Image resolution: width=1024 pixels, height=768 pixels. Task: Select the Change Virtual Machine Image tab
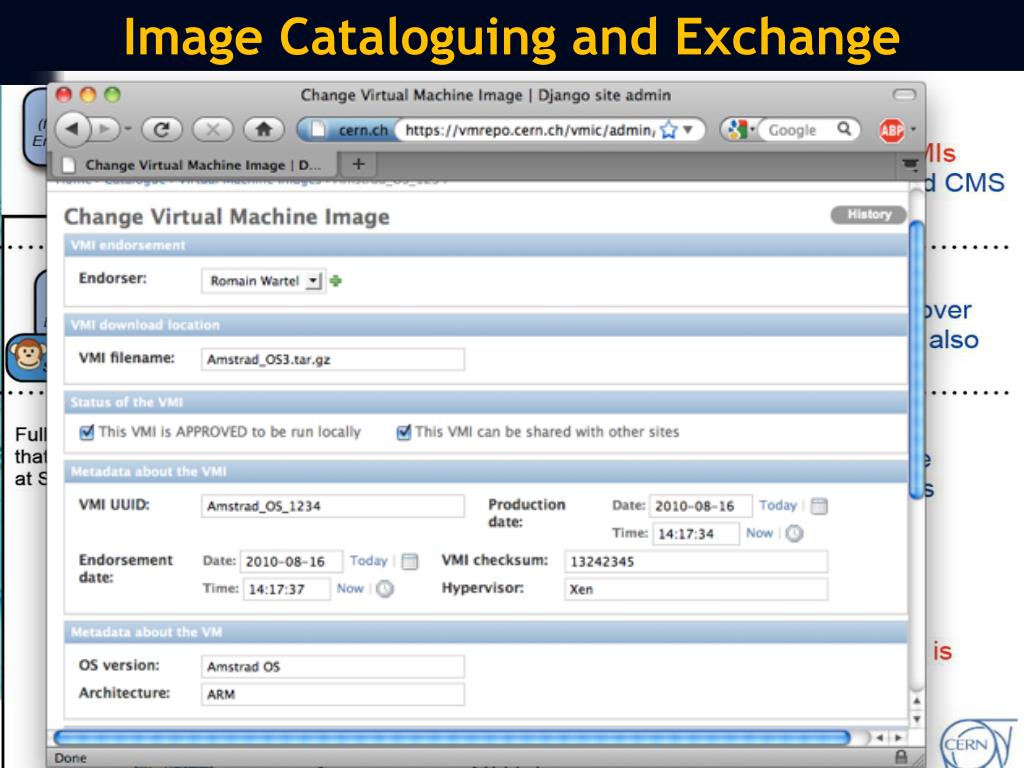tap(194, 165)
